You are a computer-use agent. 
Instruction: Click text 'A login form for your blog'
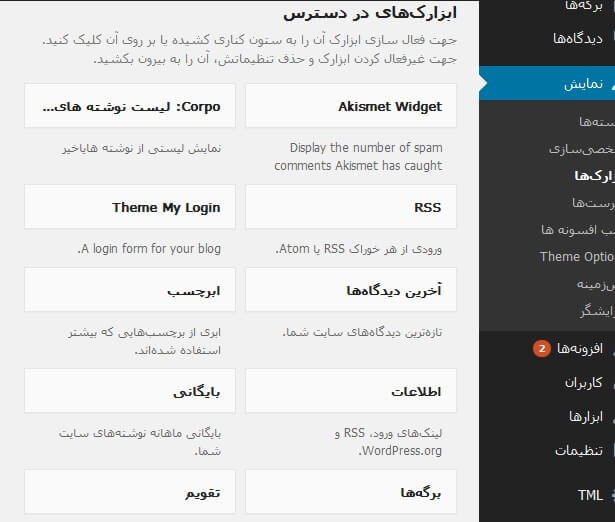pyautogui.click(x=149, y=249)
